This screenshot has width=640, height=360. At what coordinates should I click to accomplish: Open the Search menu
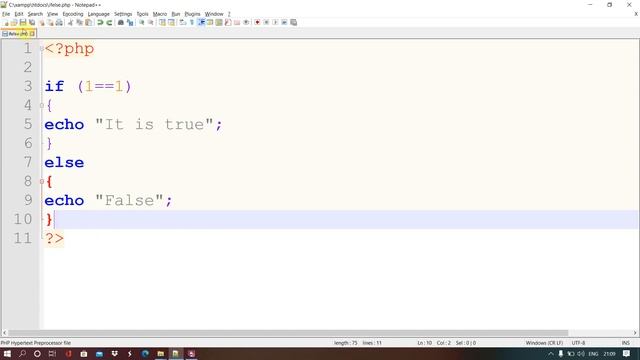coord(35,14)
